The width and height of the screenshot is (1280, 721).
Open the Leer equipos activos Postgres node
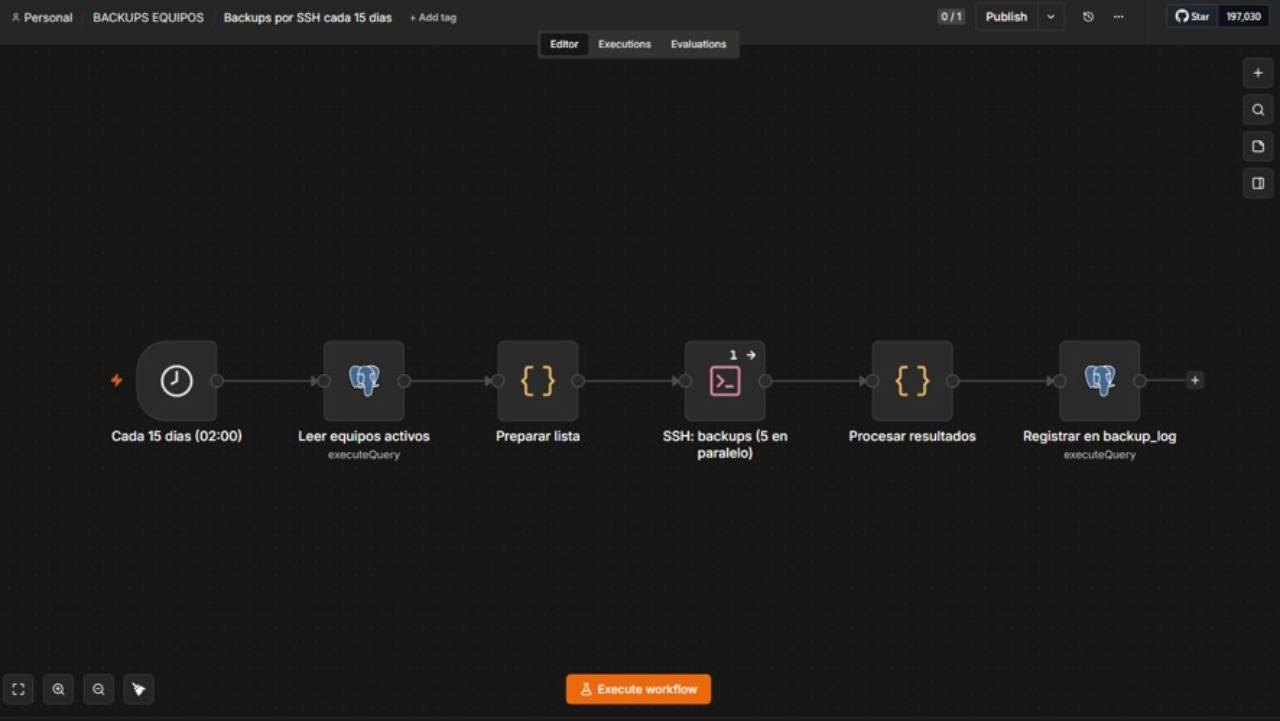point(364,381)
